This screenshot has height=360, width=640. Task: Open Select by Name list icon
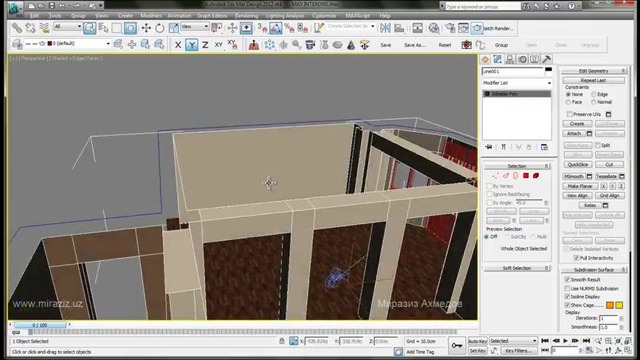click(x=103, y=28)
